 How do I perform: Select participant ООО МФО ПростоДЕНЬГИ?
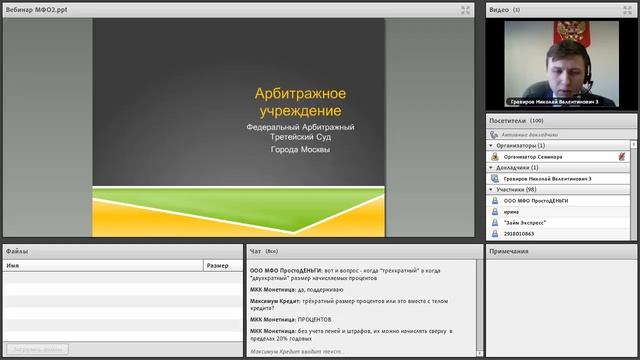coord(558,201)
